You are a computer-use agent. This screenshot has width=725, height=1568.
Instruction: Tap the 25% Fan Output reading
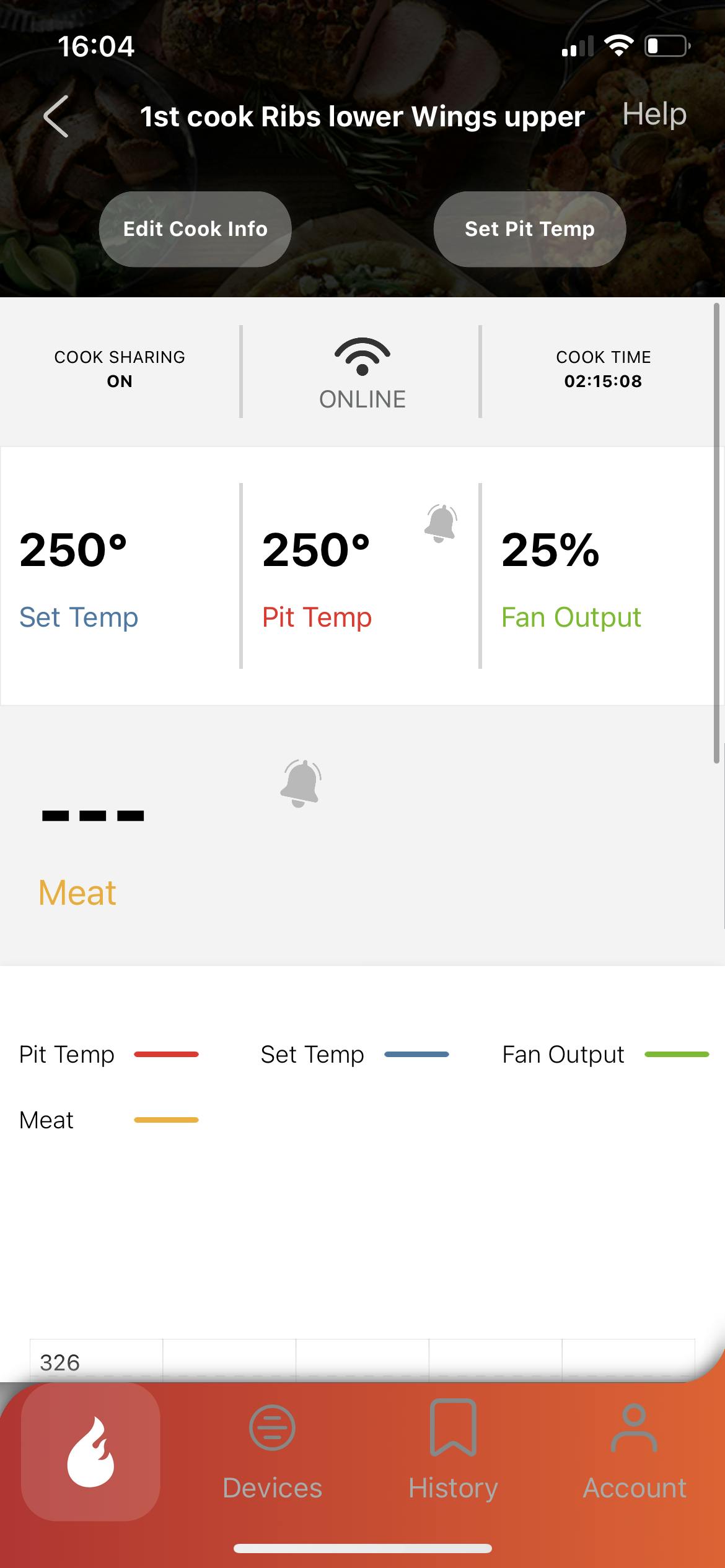click(550, 551)
